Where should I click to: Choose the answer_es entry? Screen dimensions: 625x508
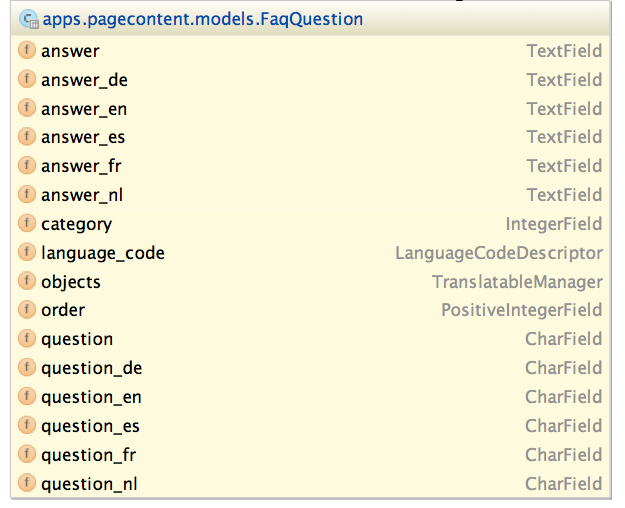click(x=83, y=137)
